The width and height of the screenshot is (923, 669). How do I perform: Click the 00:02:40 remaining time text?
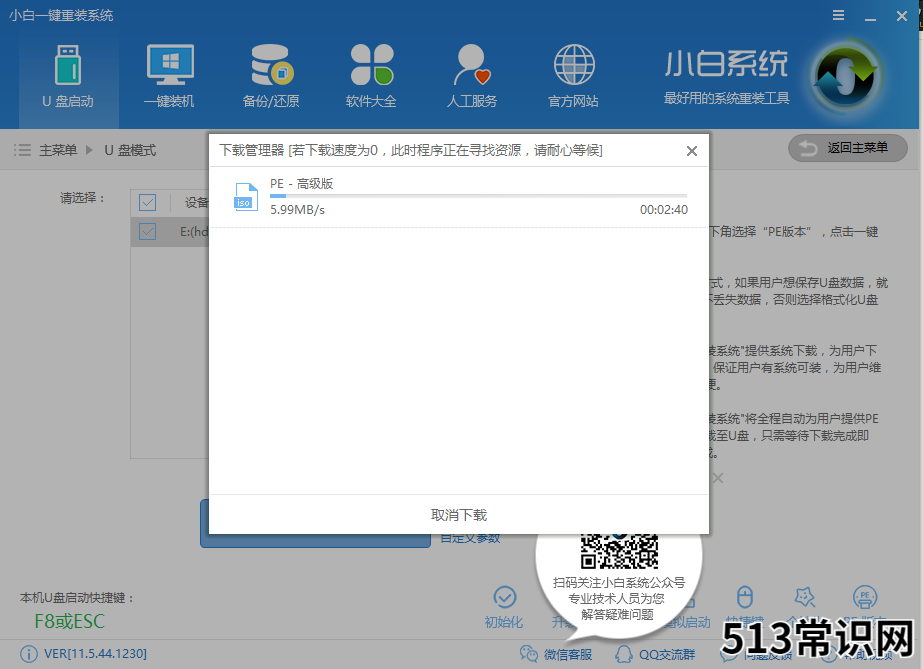point(663,210)
